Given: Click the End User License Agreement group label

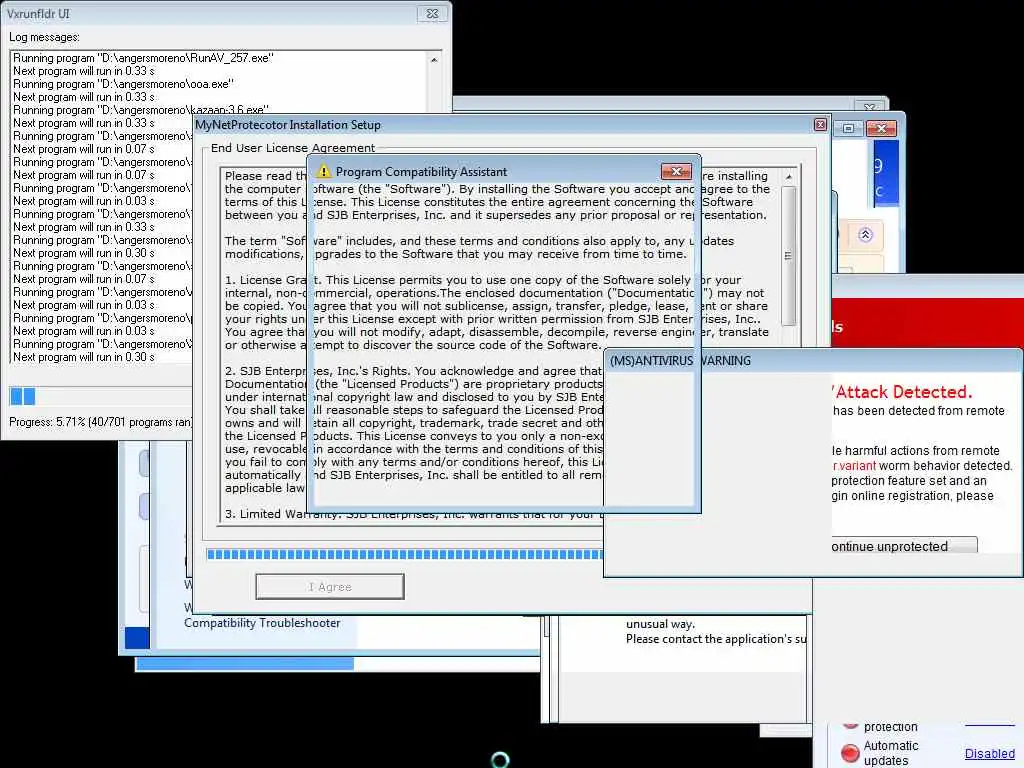Looking at the screenshot, I should tap(293, 148).
